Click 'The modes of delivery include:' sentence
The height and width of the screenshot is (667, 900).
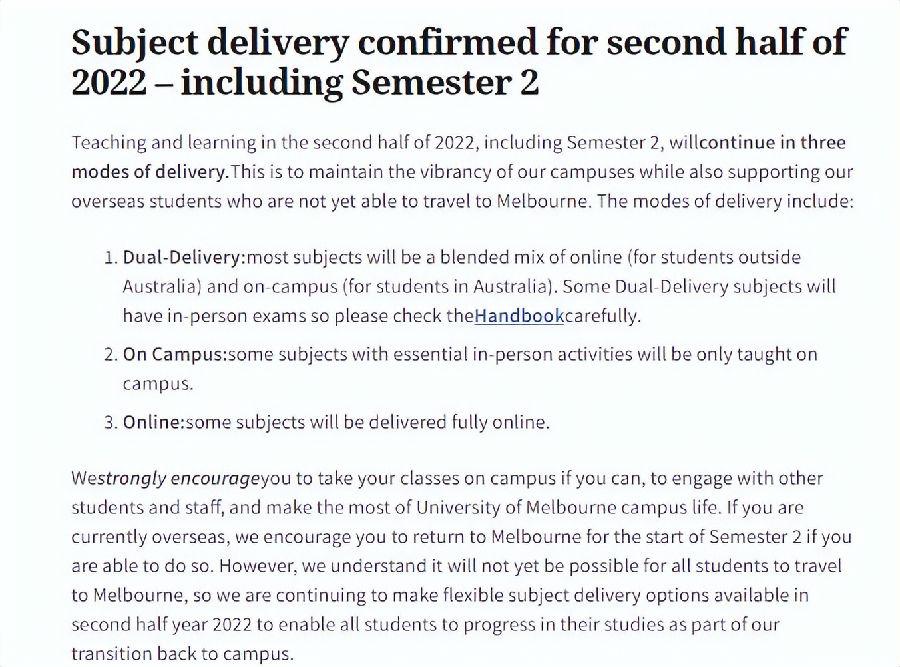pos(727,200)
